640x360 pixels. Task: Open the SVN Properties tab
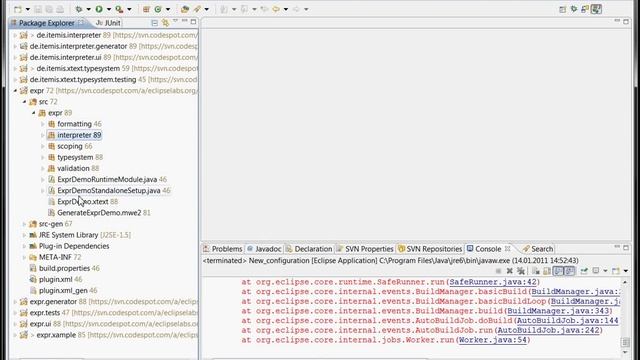[x=365, y=249]
